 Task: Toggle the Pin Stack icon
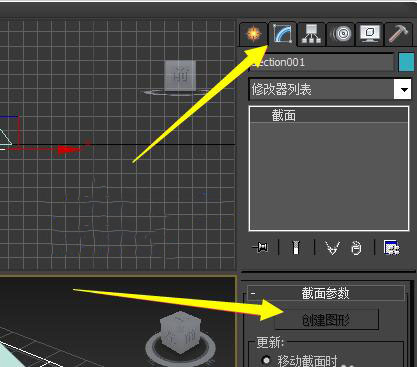pyautogui.click(x=260, y=248)
